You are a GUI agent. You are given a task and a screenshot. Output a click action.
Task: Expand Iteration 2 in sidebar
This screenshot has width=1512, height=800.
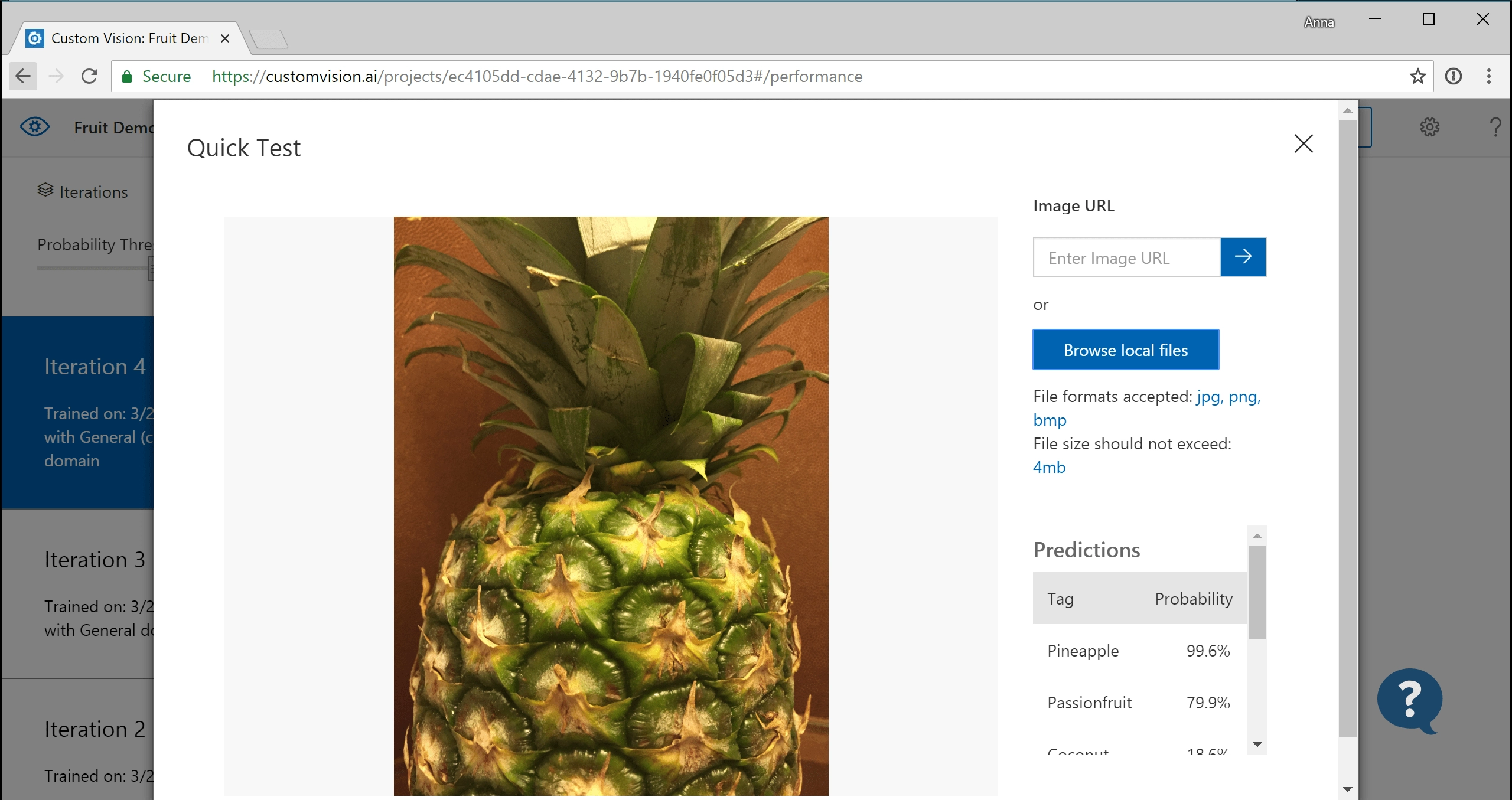click(94, 728)
